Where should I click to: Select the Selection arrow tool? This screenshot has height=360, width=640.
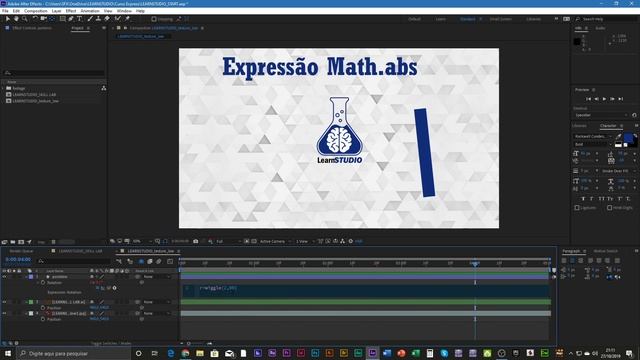[x=8, y=19]
